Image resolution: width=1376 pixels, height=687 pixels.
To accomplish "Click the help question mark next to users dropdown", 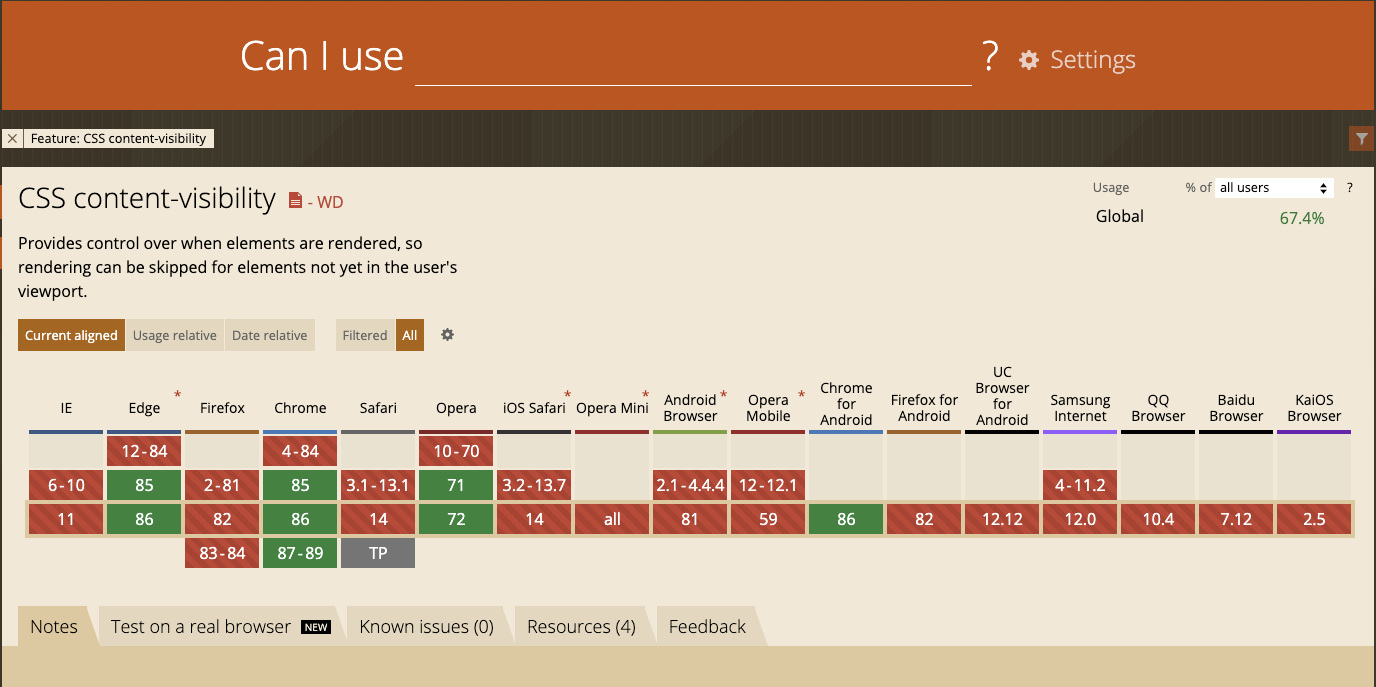I will click(1349, 188).
